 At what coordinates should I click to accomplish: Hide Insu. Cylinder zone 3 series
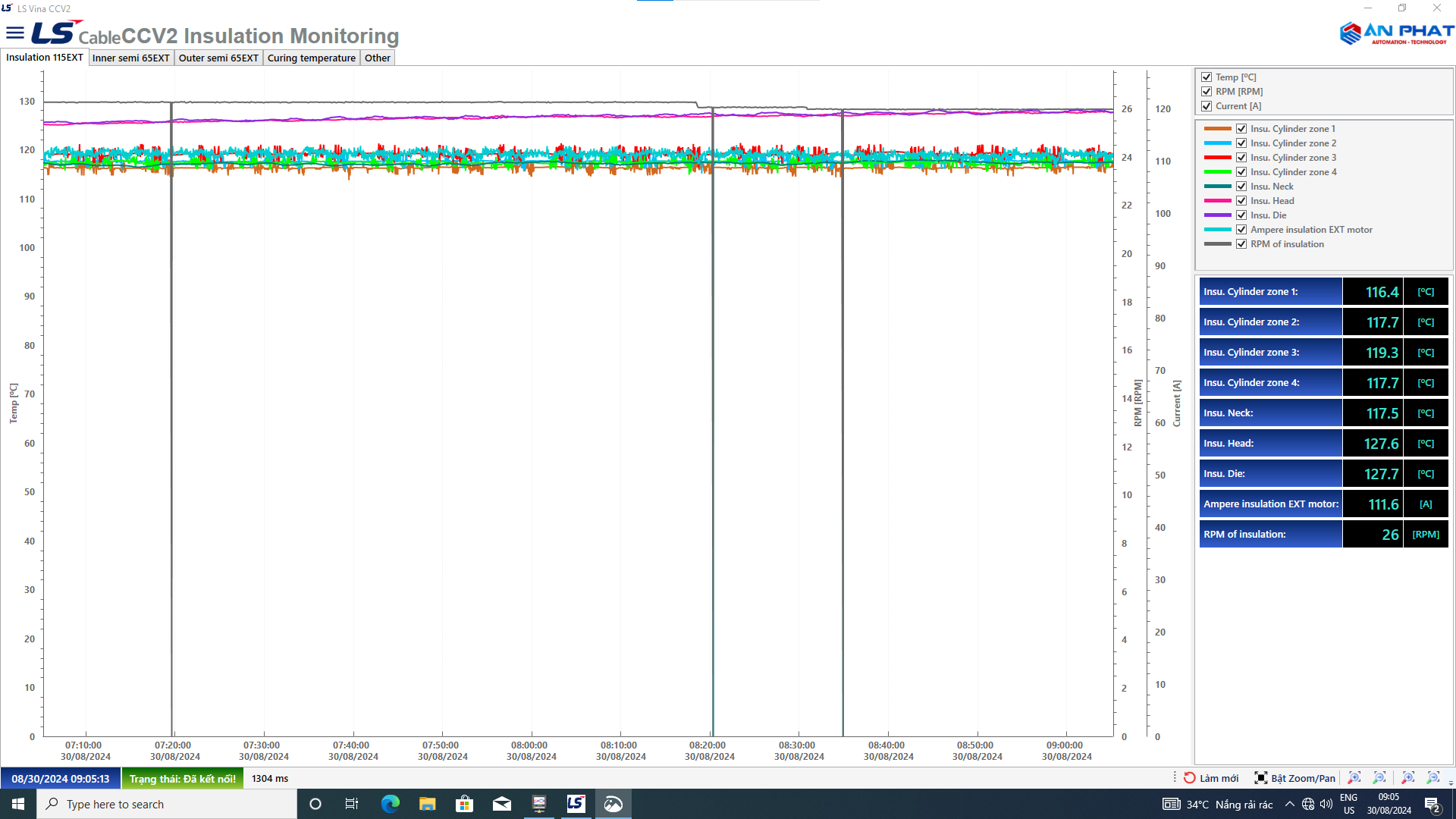[x=1241, y=158]
